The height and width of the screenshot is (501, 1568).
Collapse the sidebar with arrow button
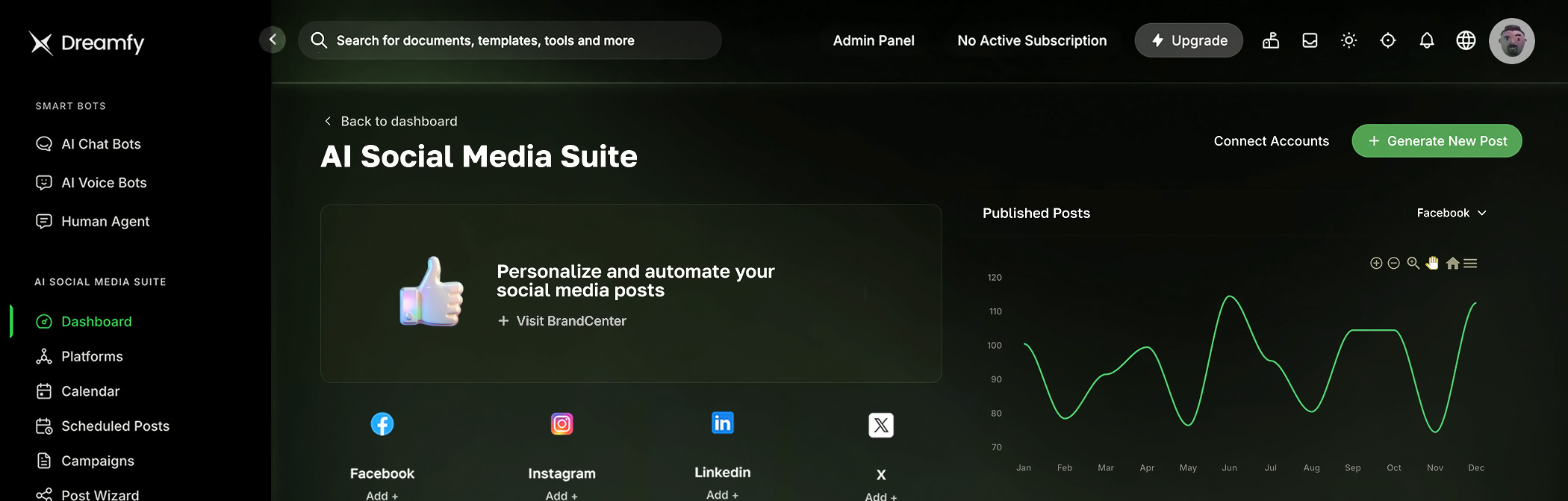pyautogui.click(x=273, y=40)
